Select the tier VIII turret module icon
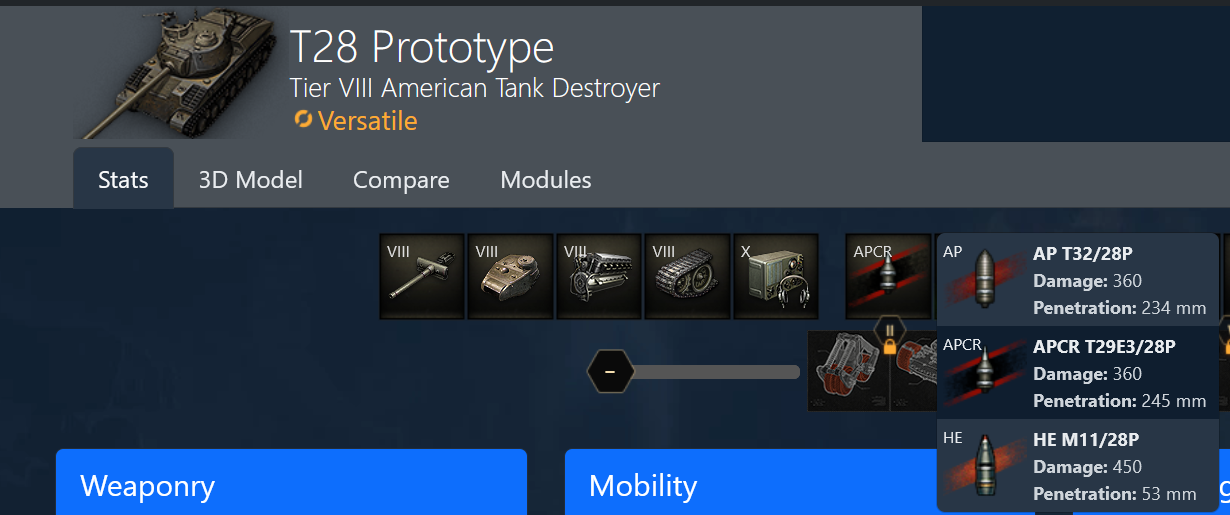This screenshot has height=515, width=1230. (510, 277)
